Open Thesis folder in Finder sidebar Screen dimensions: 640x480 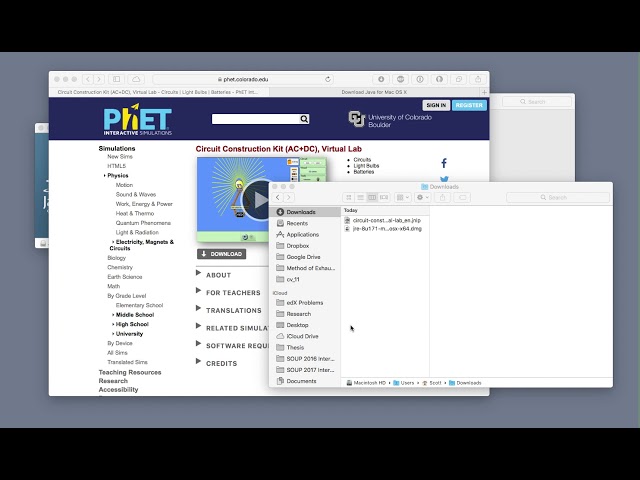click(304, 347)
